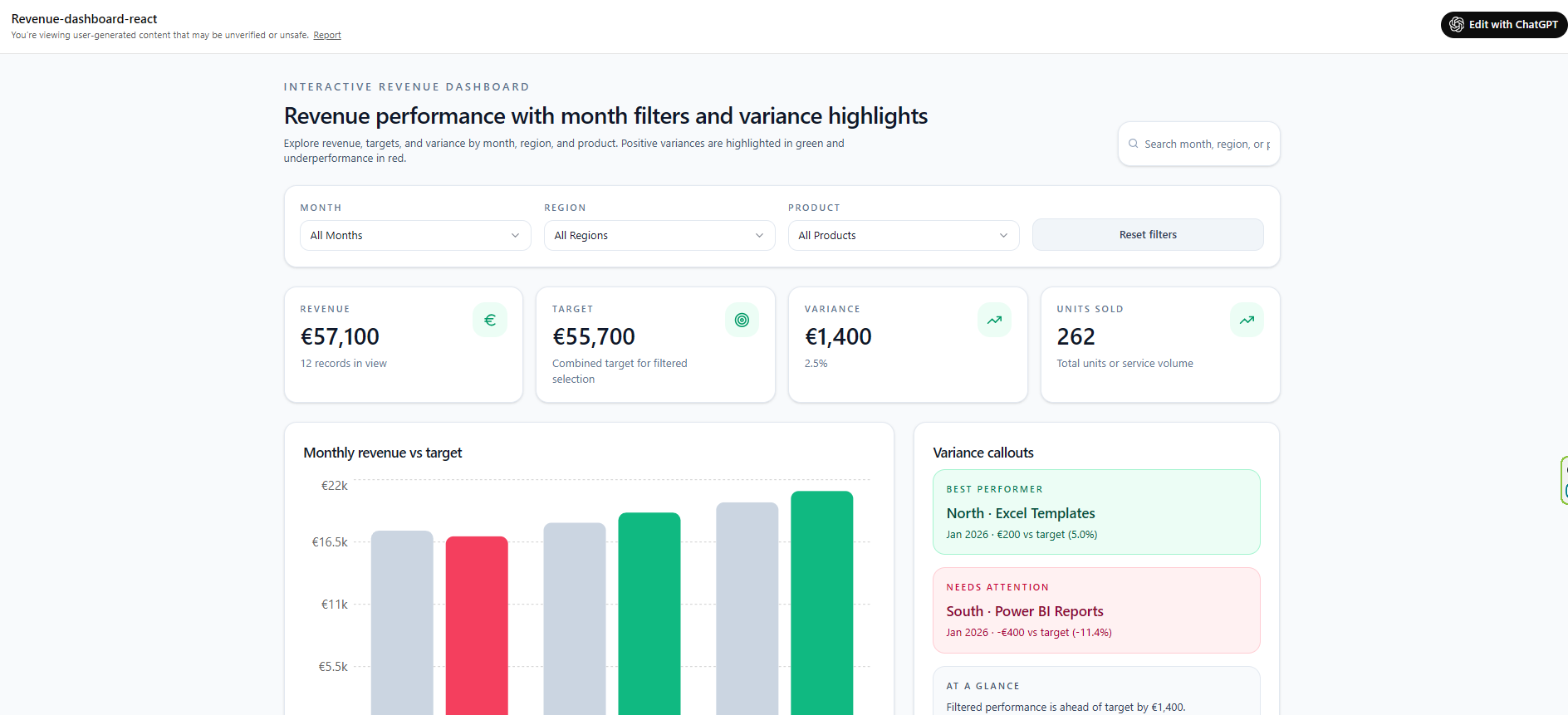Select the €1,400 variance value
The image size is (1568, 715).
tap(838, 336)
